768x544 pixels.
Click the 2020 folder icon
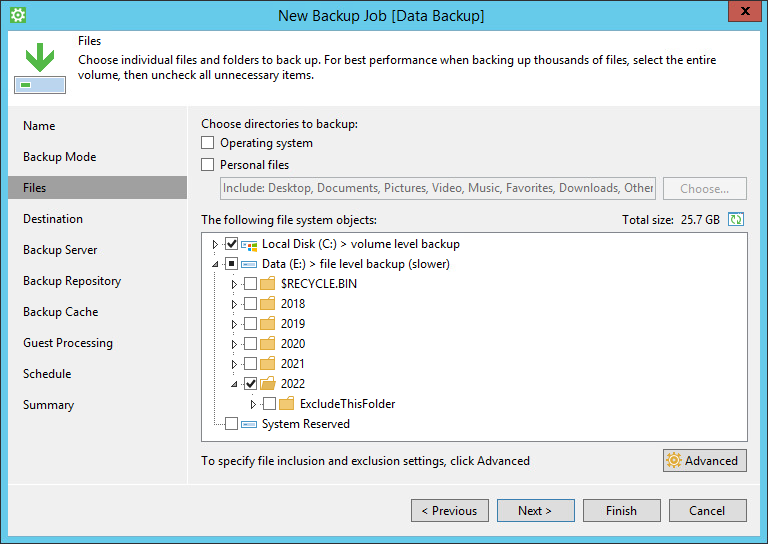(267, 344)
